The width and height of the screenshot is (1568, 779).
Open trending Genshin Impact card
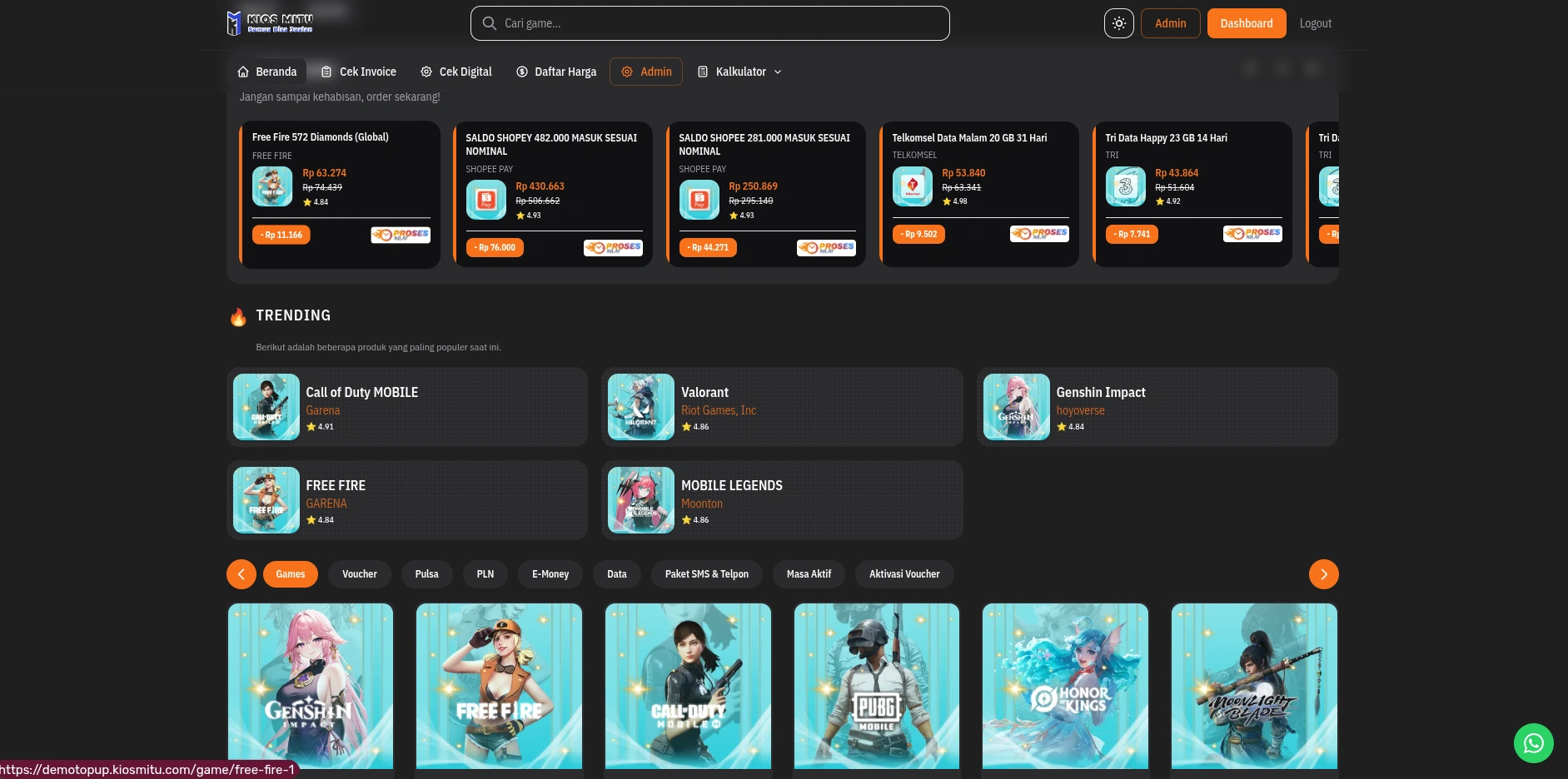click(1157, 407)
